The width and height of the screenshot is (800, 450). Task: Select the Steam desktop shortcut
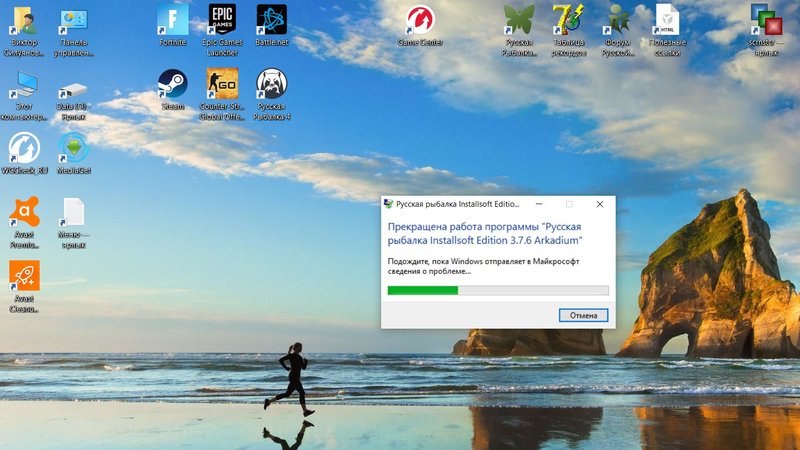pos(172,84)
